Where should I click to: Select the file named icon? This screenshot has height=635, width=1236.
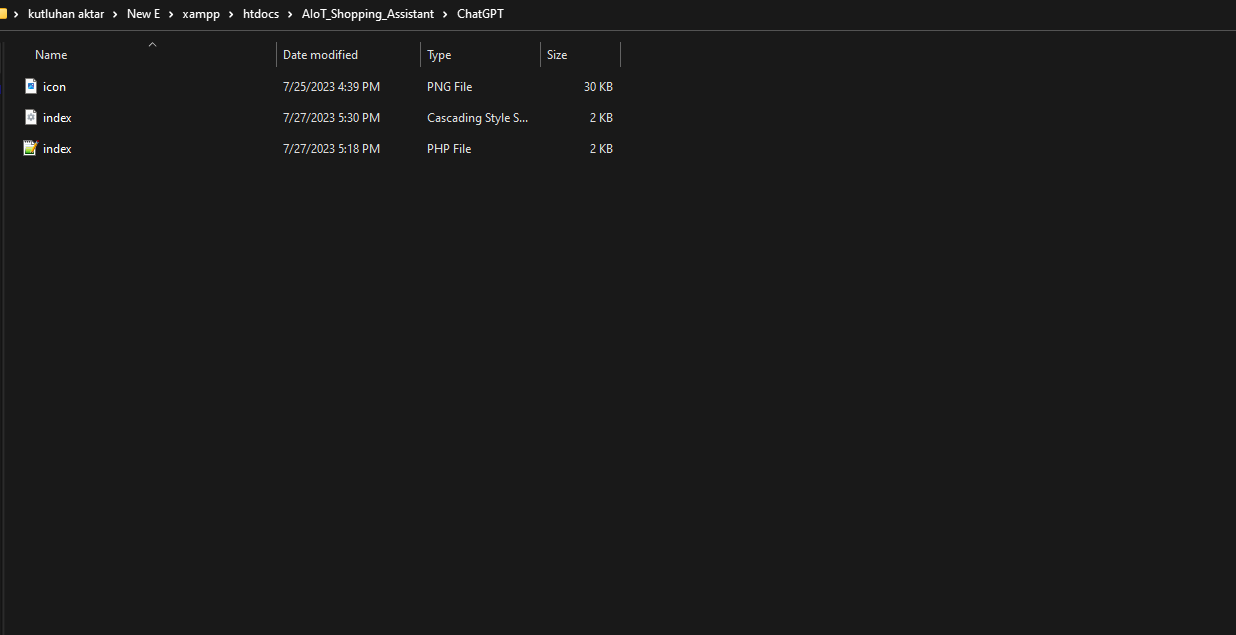[54, 87]
